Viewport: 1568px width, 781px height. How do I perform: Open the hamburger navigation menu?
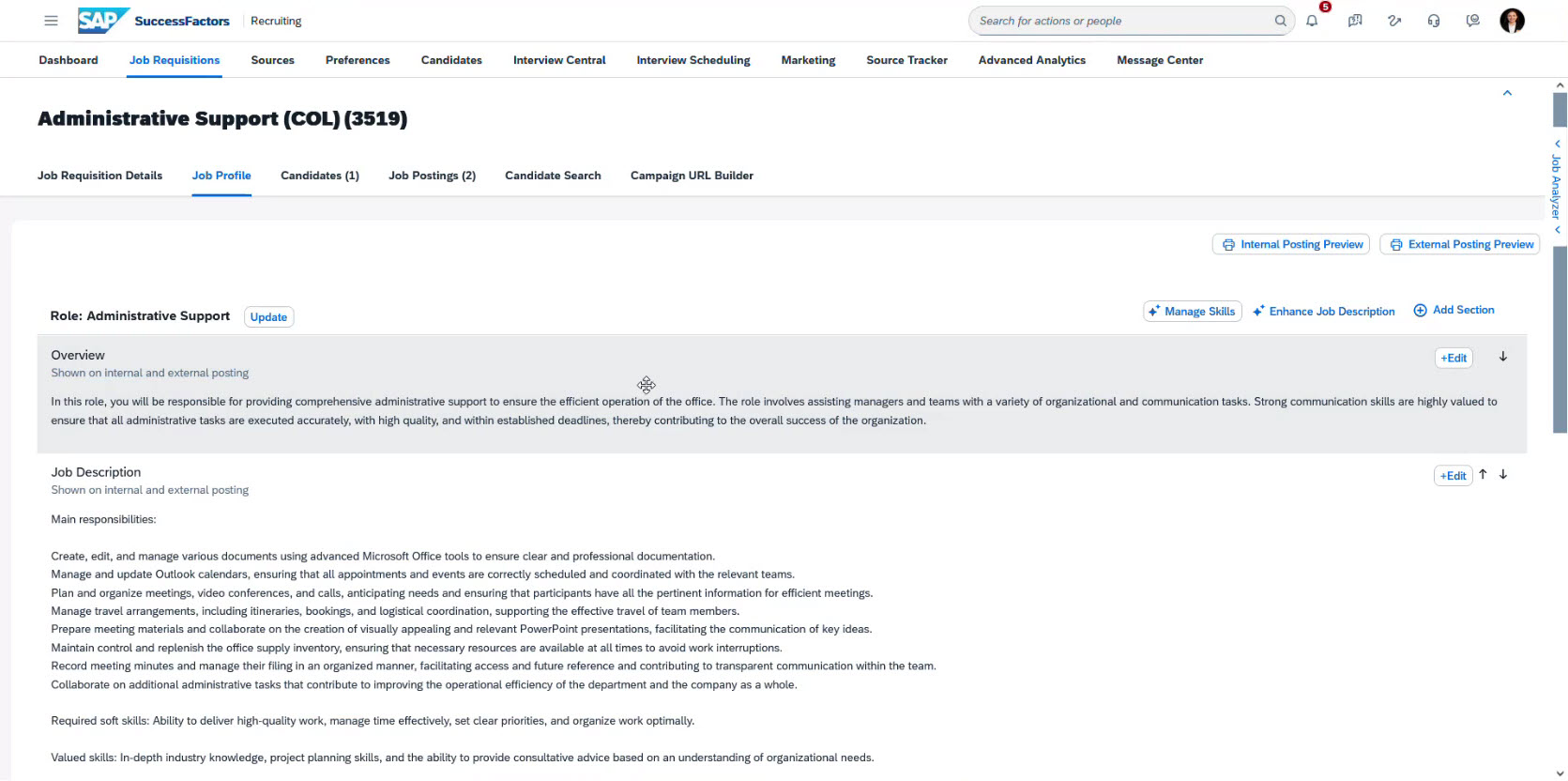click(52, 21)
